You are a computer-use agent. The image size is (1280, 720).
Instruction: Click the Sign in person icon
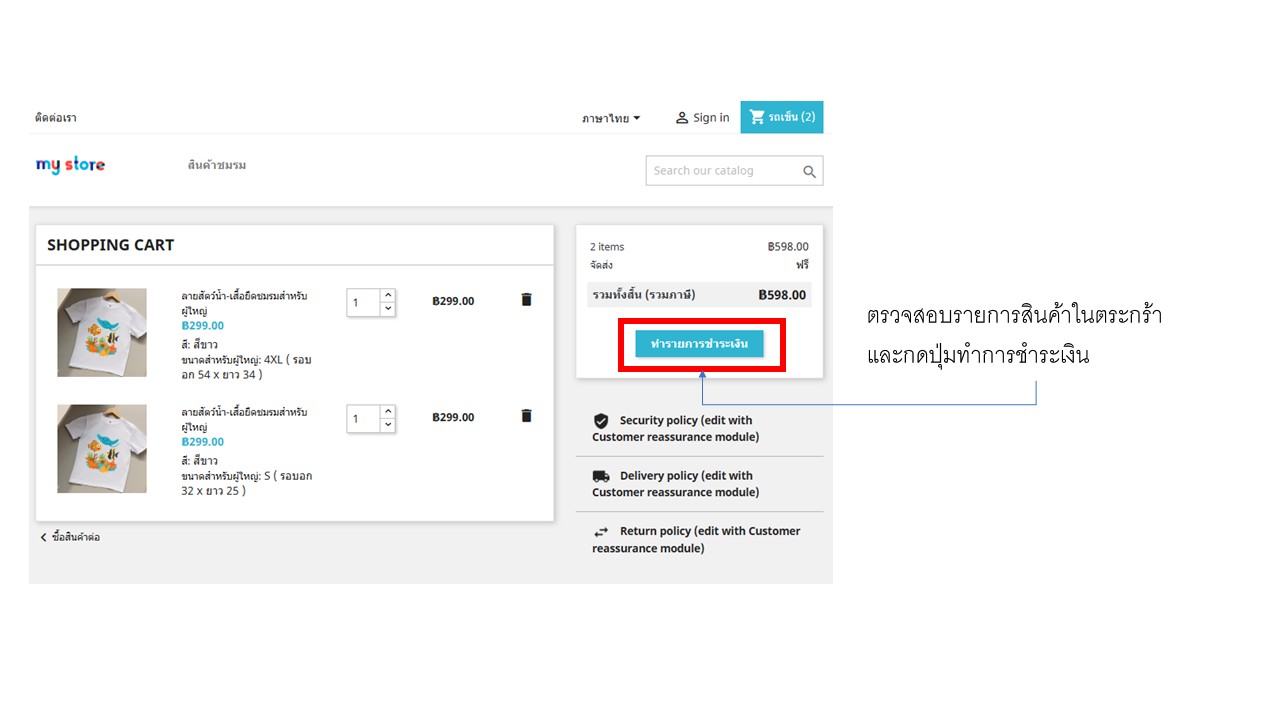click(x=682, y=118)
